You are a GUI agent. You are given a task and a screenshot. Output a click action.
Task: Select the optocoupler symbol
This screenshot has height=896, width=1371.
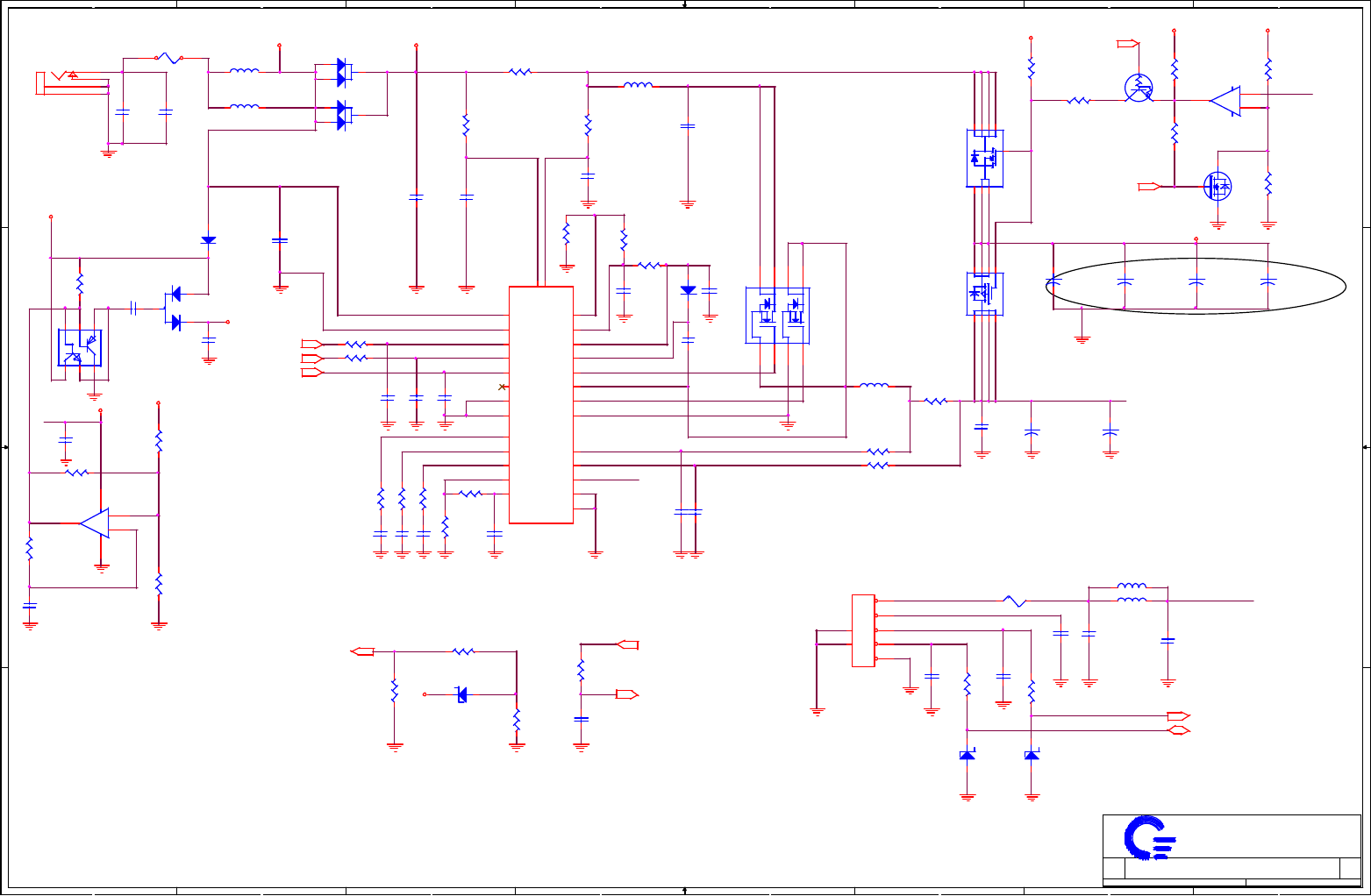pos(80,348)
